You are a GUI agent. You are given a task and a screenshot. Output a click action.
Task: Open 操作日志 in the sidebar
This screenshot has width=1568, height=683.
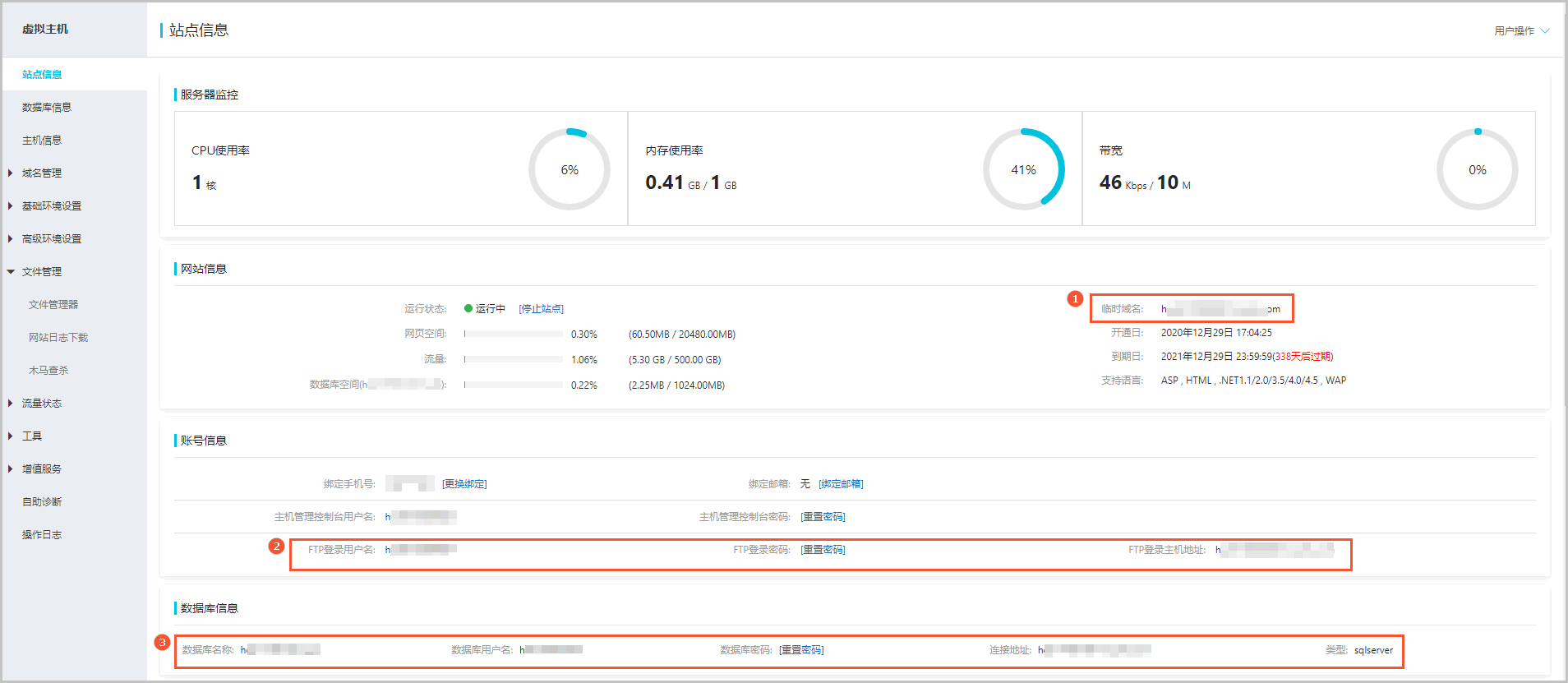coord(42,534)
